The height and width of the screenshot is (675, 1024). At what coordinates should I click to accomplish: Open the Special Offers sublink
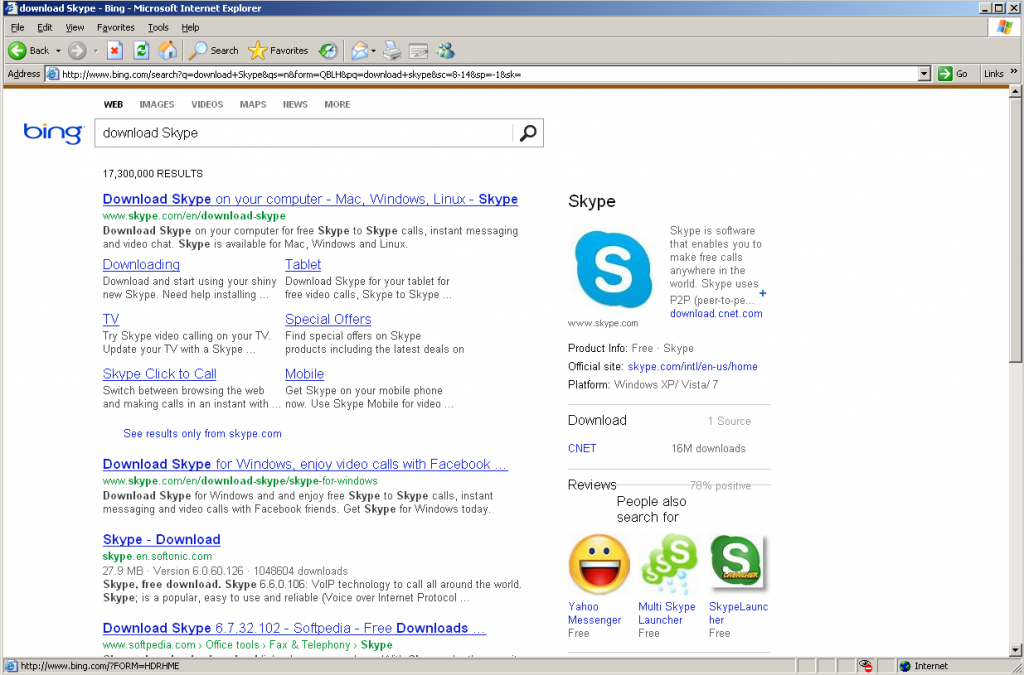tap(328, 319)
